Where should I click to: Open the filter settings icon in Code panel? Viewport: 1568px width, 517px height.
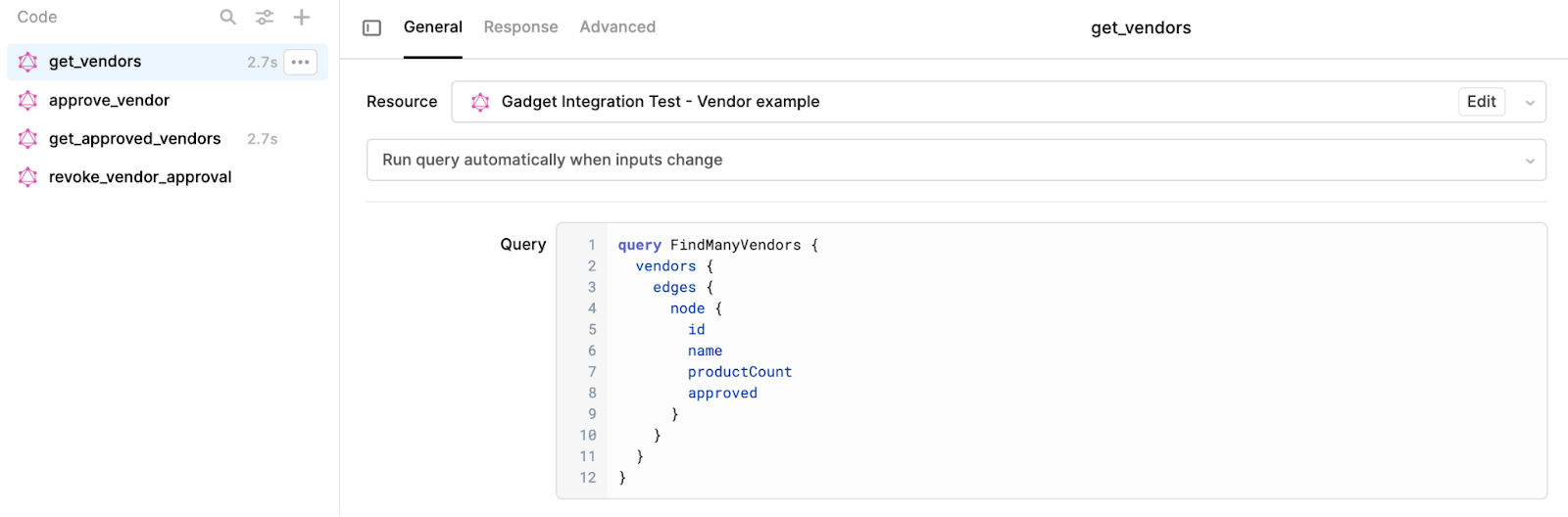click(265, 18)
